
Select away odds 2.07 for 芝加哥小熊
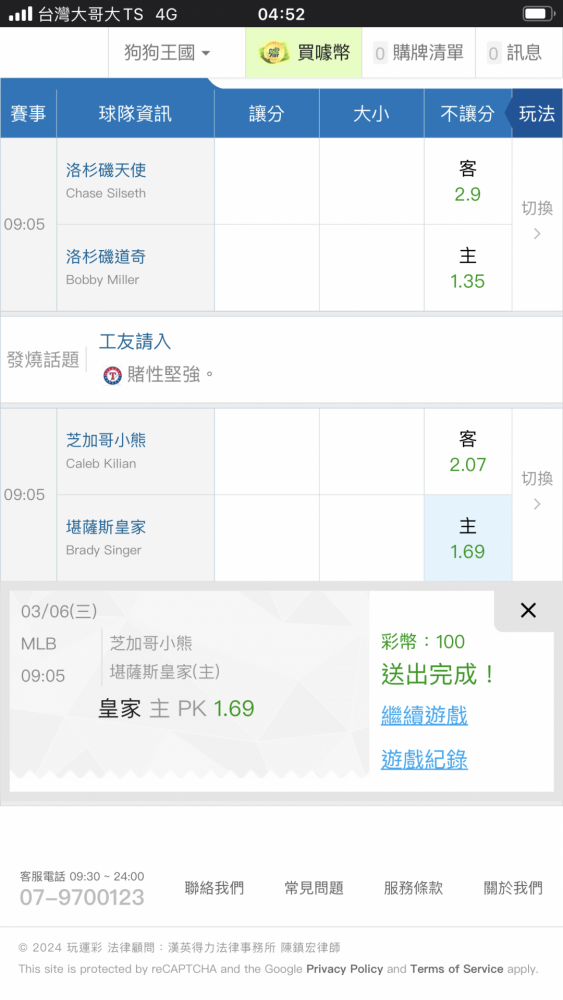click(468, 452)
